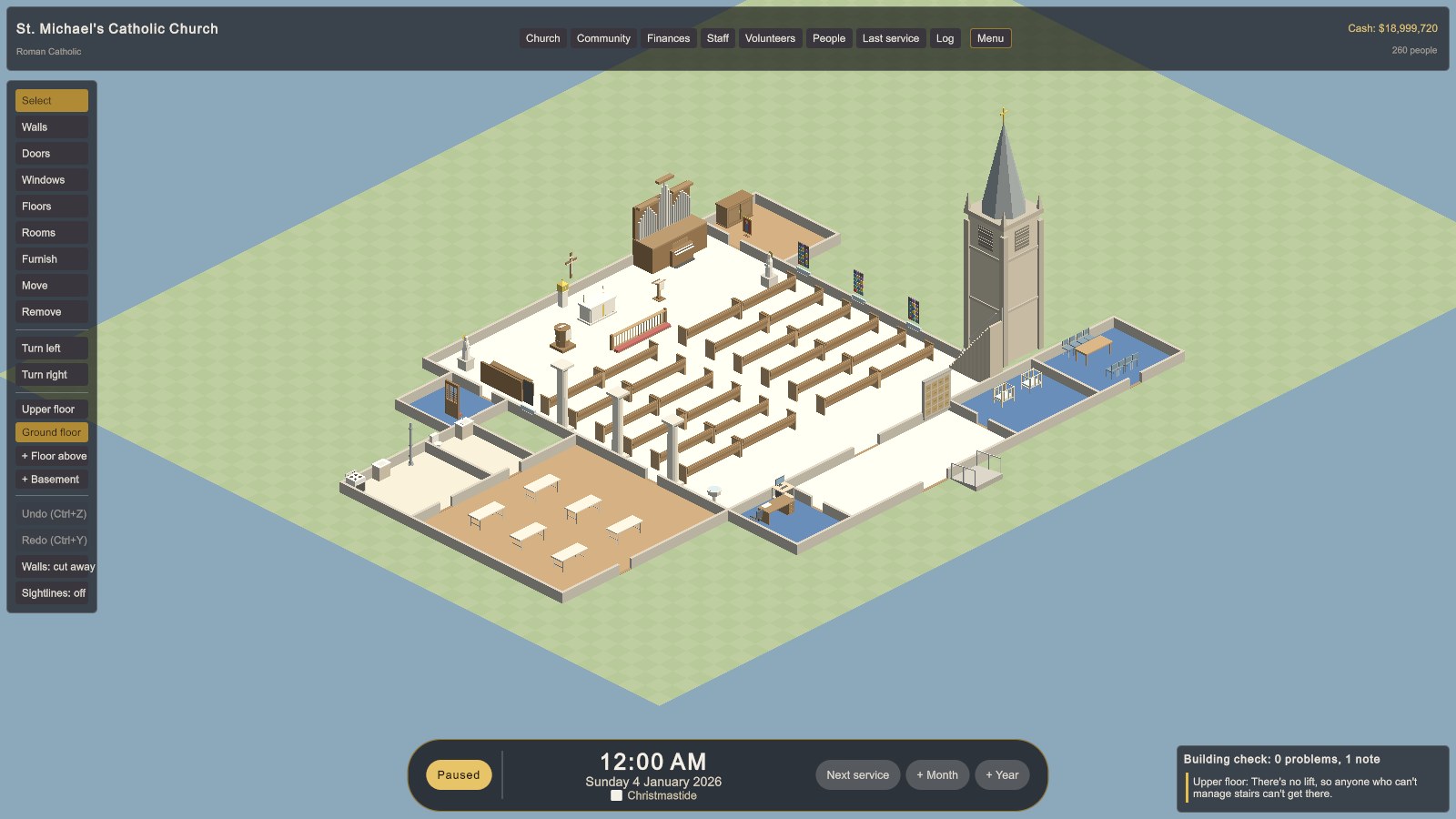Screen dimensions: 1456x819
Task: Click the Cash: $18,999,720 readout
Action: pyautogui.click(x=1392, y=28)
